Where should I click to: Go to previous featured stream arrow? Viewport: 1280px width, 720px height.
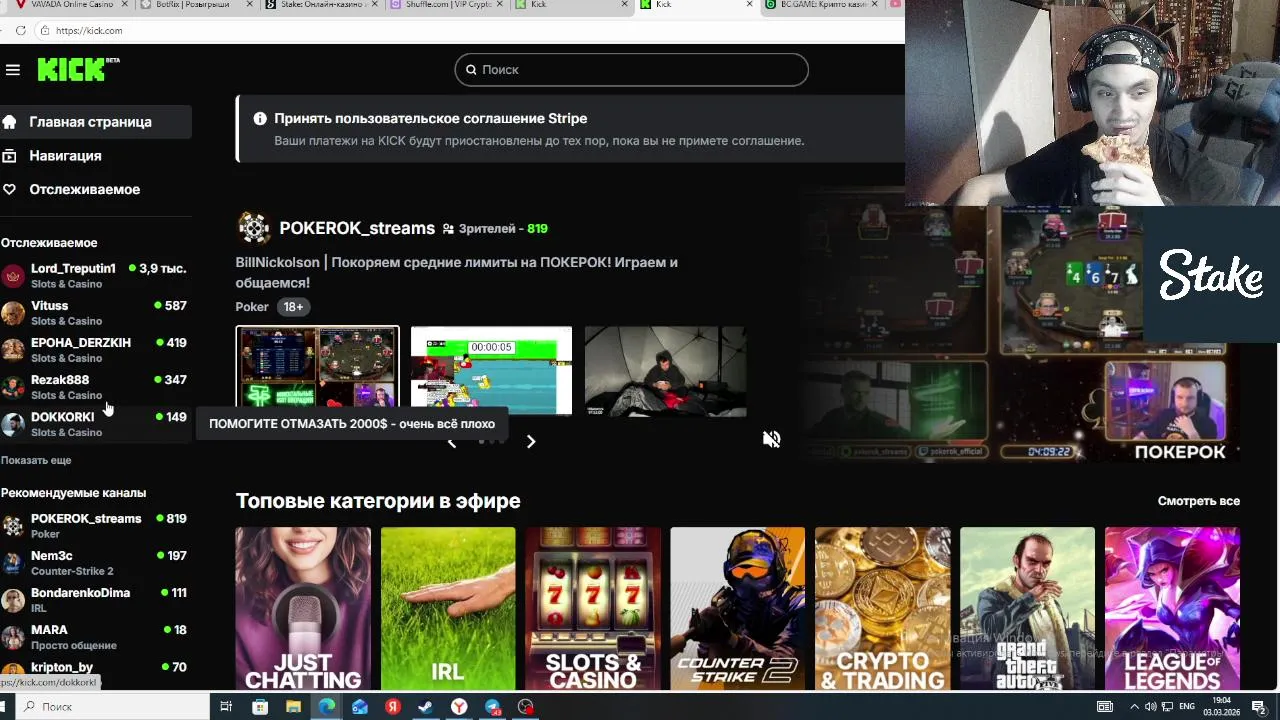[x=451, y=441]
